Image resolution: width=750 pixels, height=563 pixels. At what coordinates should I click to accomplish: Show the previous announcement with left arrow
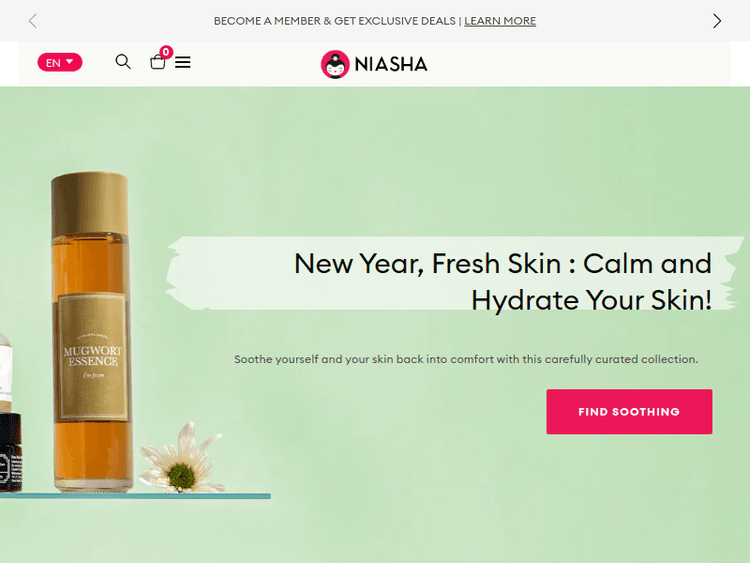pyautogui.click(x=33, y=21)
